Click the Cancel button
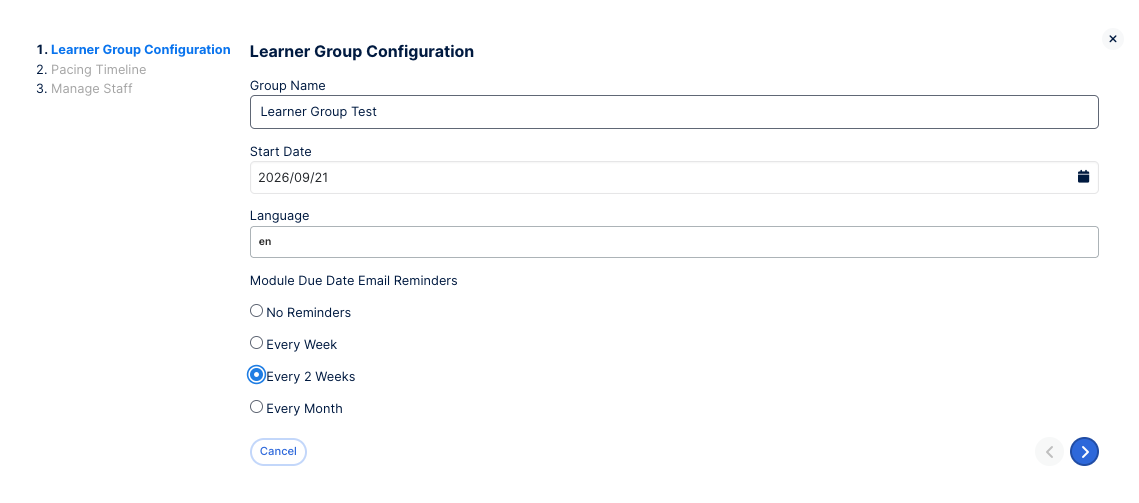The image size is (1139, 503). [x=278, y=451]
